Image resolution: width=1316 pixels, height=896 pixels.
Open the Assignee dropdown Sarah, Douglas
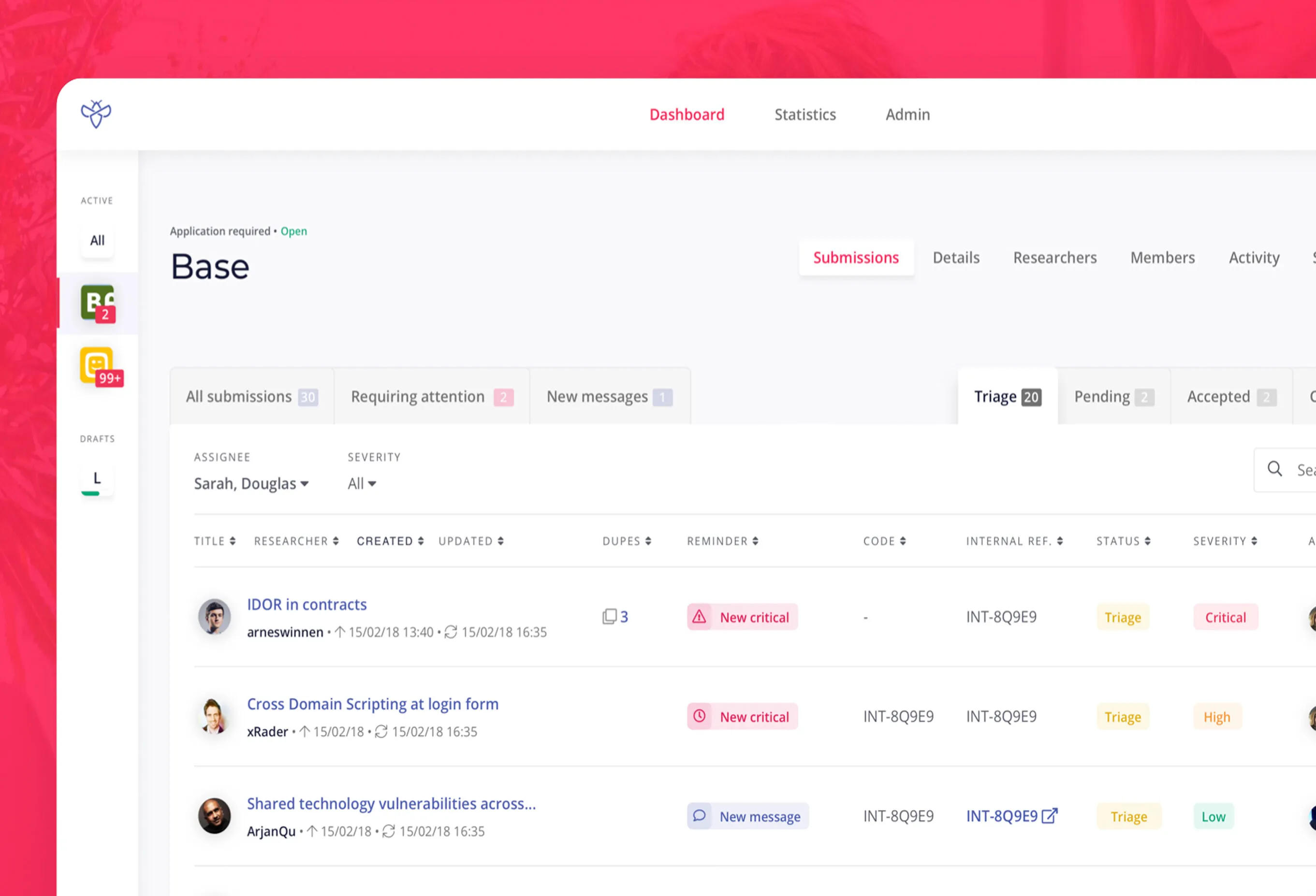(251, 483)
